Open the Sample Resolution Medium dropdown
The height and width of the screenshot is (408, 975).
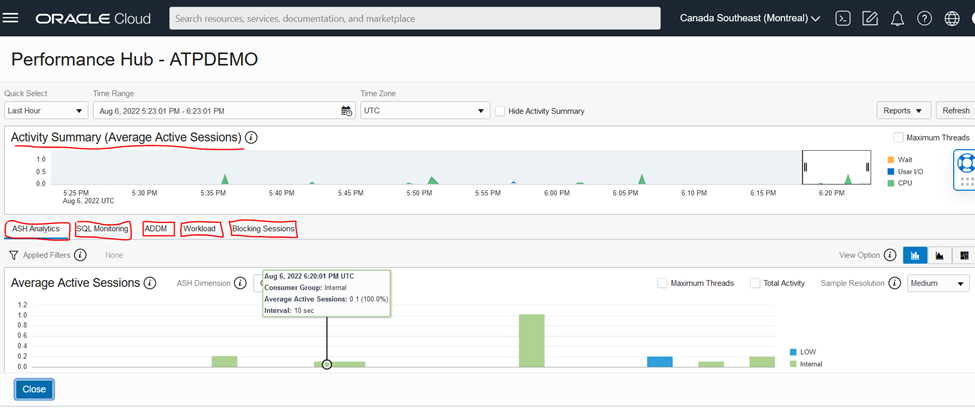click(x=938, y=283)
